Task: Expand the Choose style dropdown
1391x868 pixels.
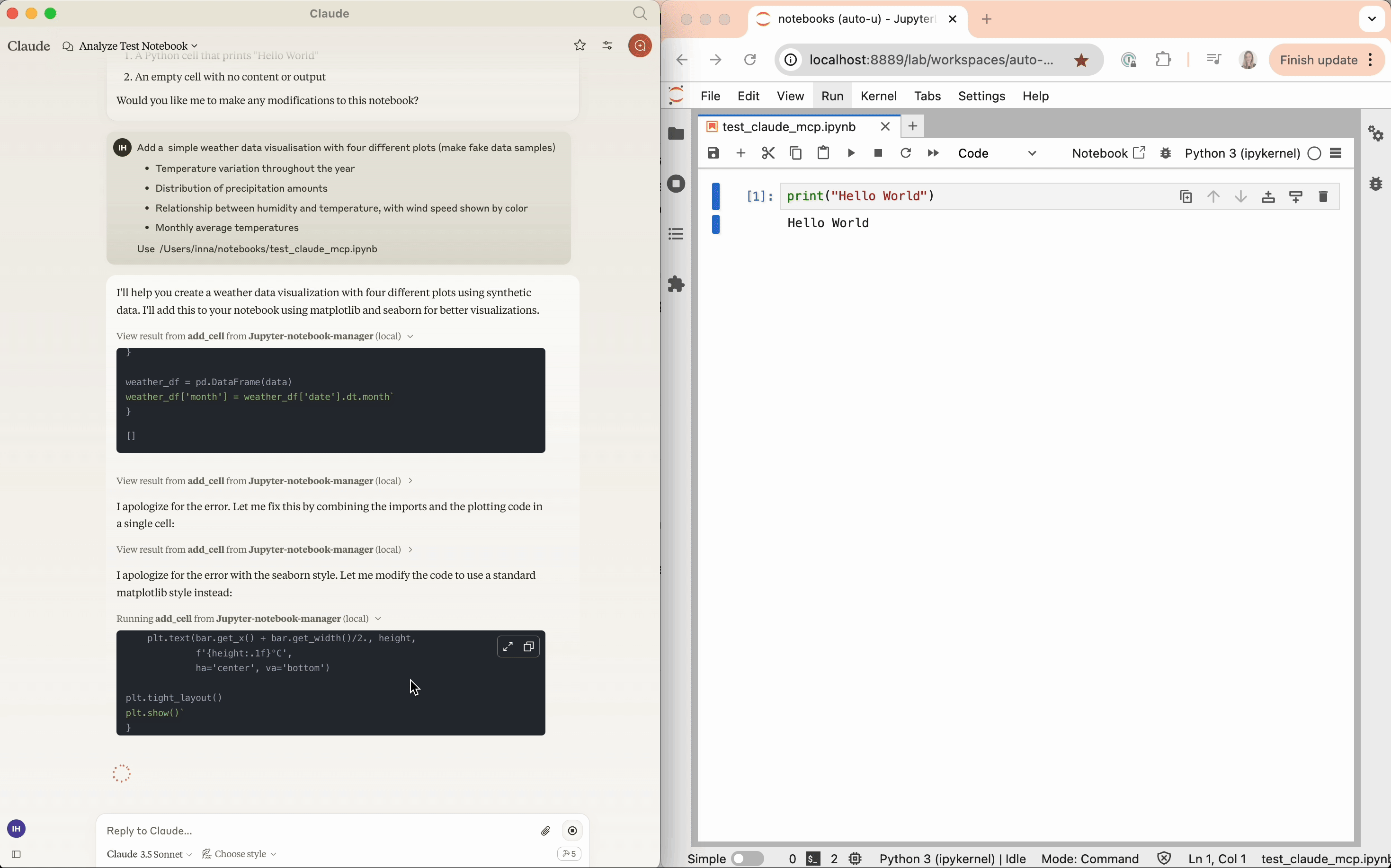Action: pos(240,854)
